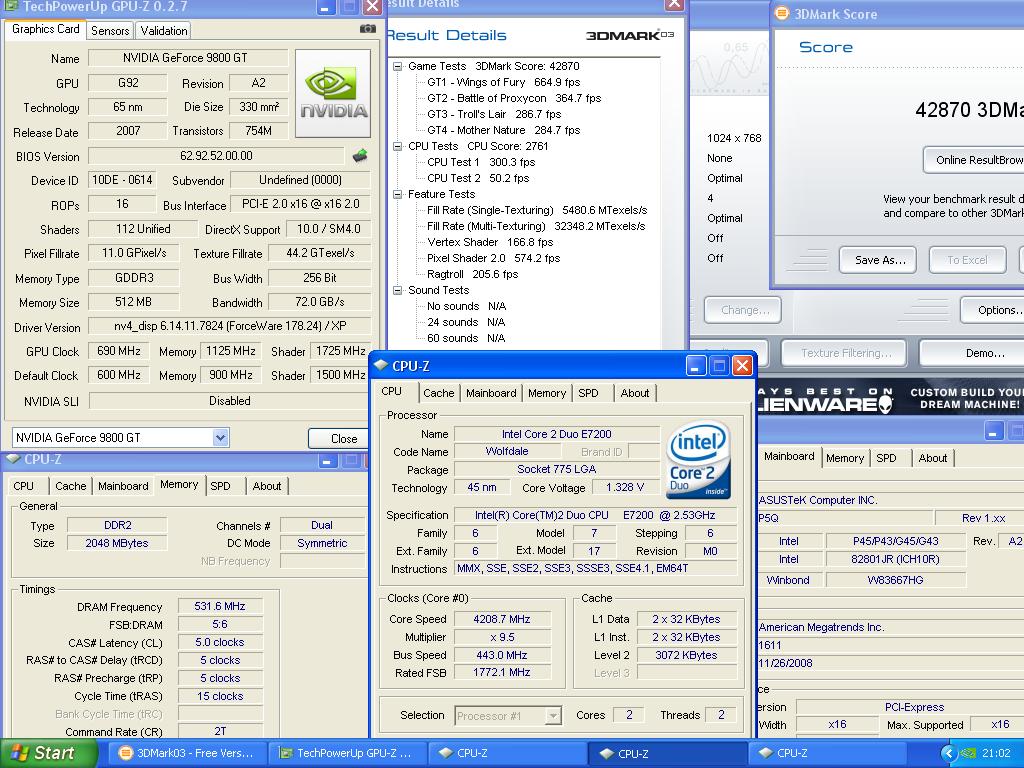Click the W83667HG sensor field in CPU-Z
This screenshot has width=1024, height=768.
pos(895,580)
